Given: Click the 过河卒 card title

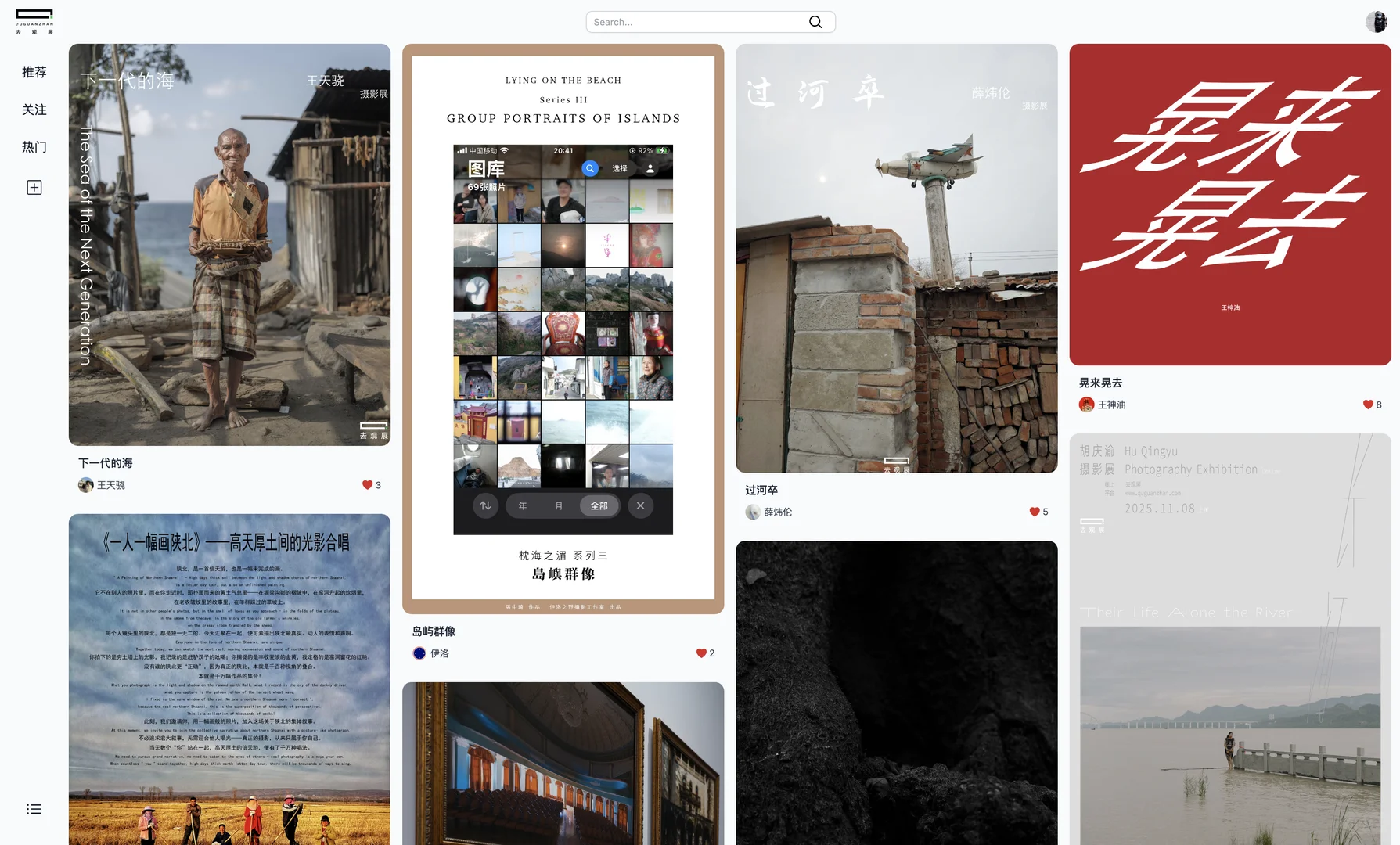Looking at the screenshot, I should [x=761, y=490].
